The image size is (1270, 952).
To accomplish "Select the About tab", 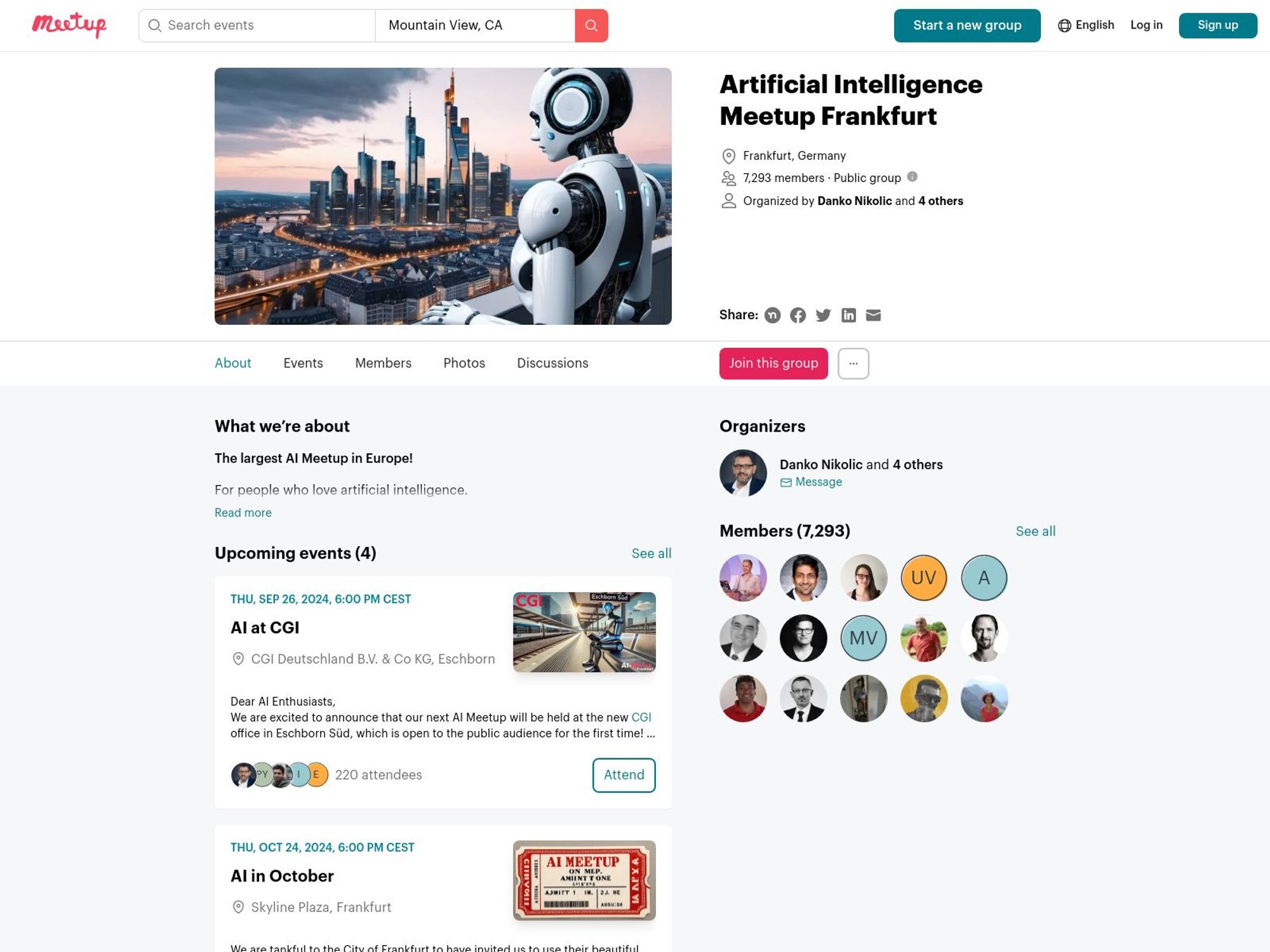I will (x=233, y=363).
